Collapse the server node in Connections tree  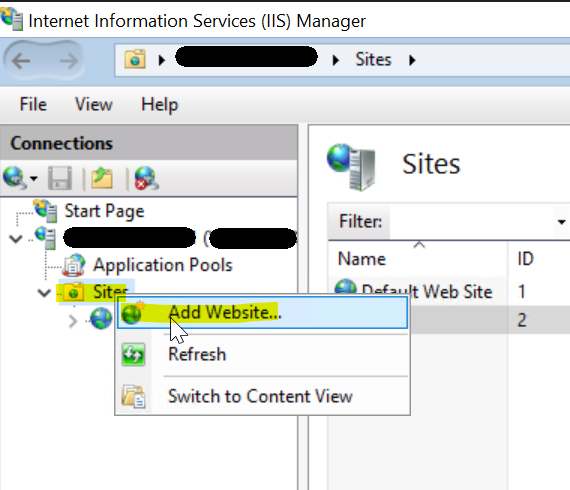(16, 239)
